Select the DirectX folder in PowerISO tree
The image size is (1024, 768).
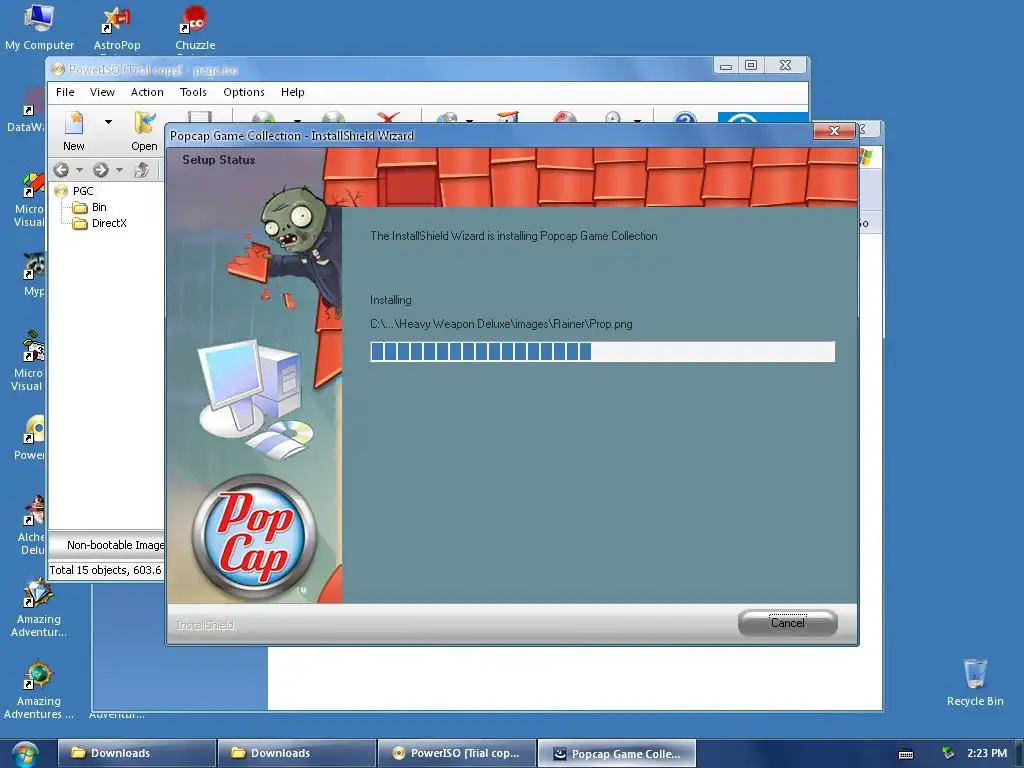[x=108, y=223]
